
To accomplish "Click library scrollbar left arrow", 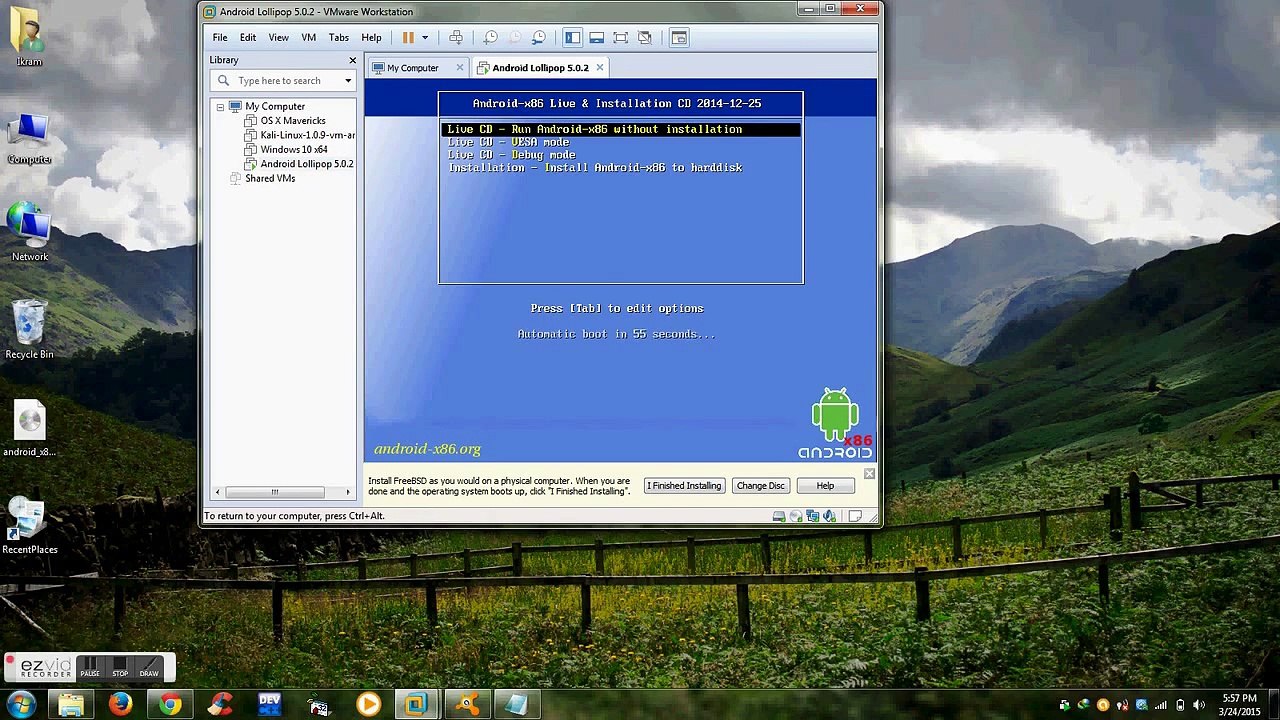I will coord(218,492).
